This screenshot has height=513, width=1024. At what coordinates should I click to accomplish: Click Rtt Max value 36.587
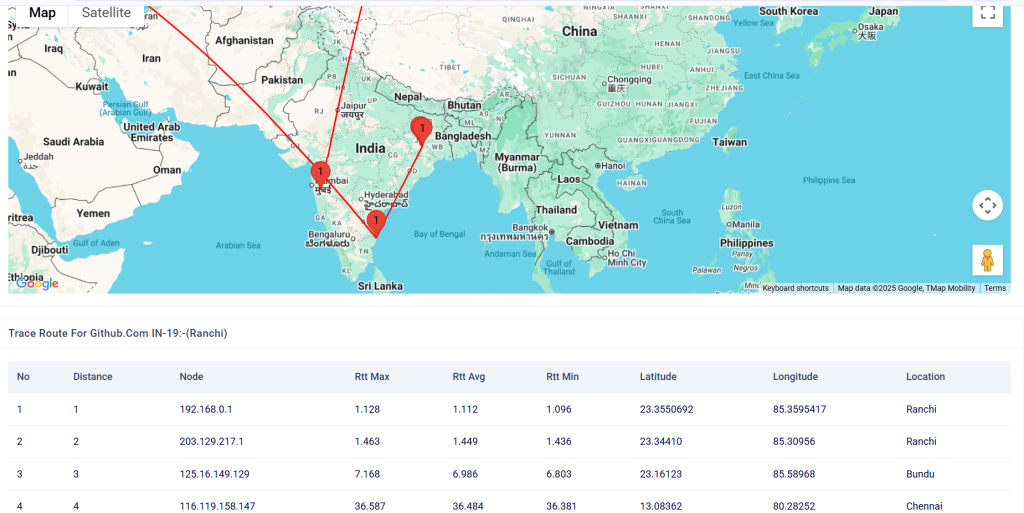coord(369,506)
